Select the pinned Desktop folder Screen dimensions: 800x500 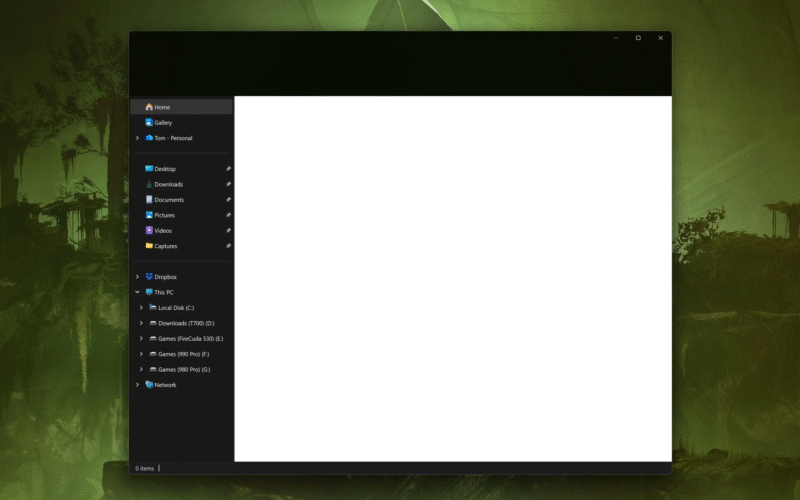tap(164, 169)
